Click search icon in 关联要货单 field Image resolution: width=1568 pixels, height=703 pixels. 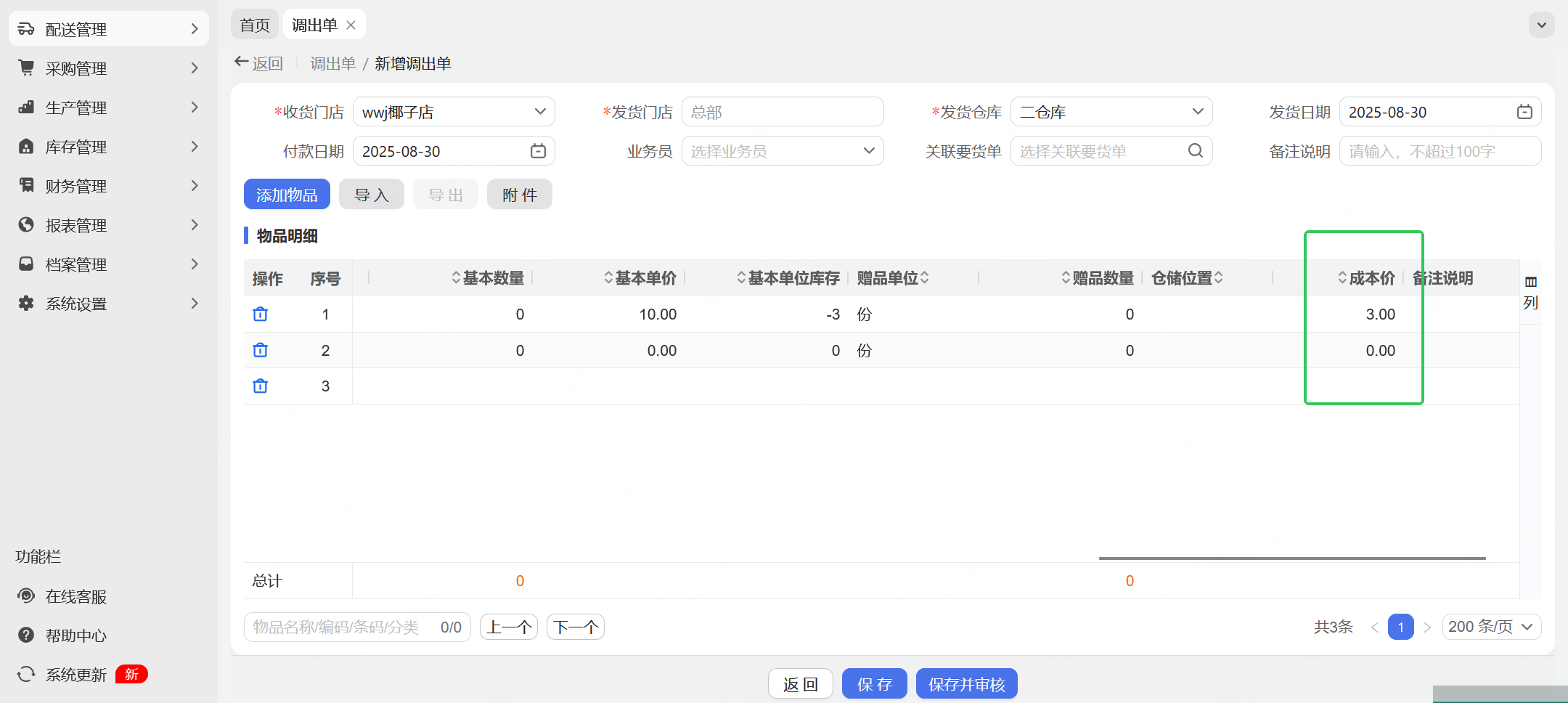click(1195, 151)
